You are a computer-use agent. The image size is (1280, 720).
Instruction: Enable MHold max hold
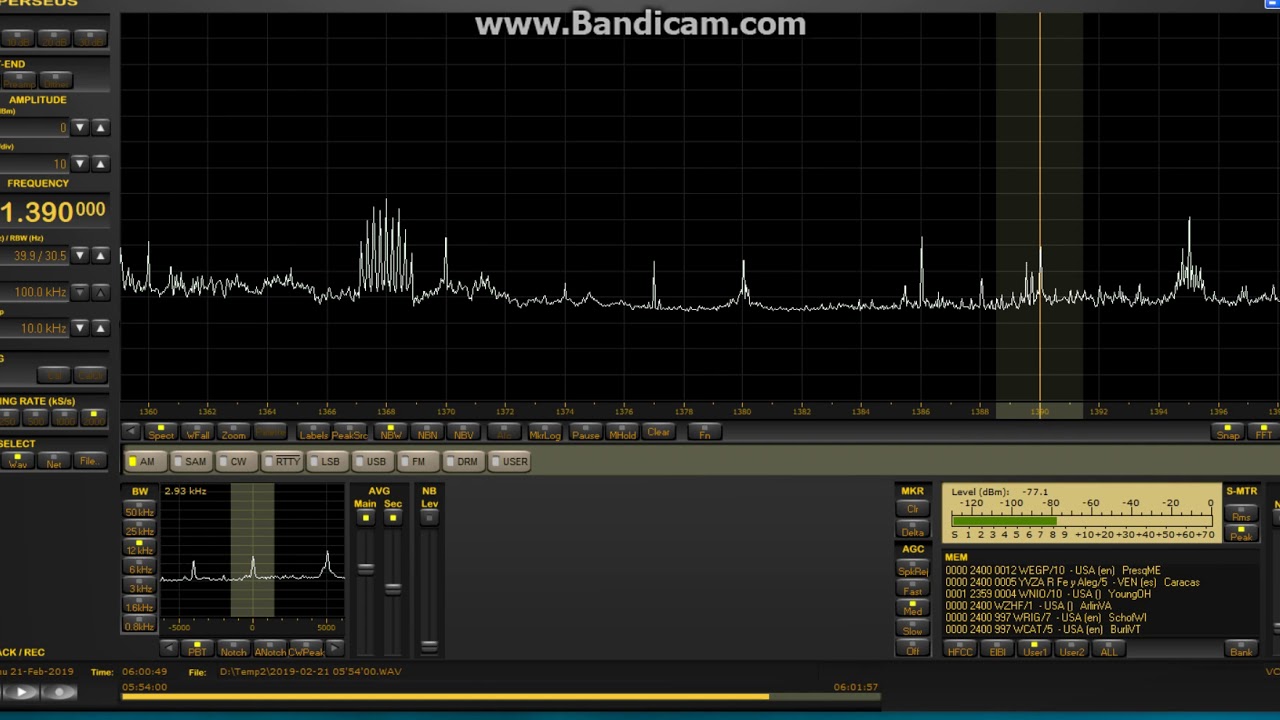[622, 432]
